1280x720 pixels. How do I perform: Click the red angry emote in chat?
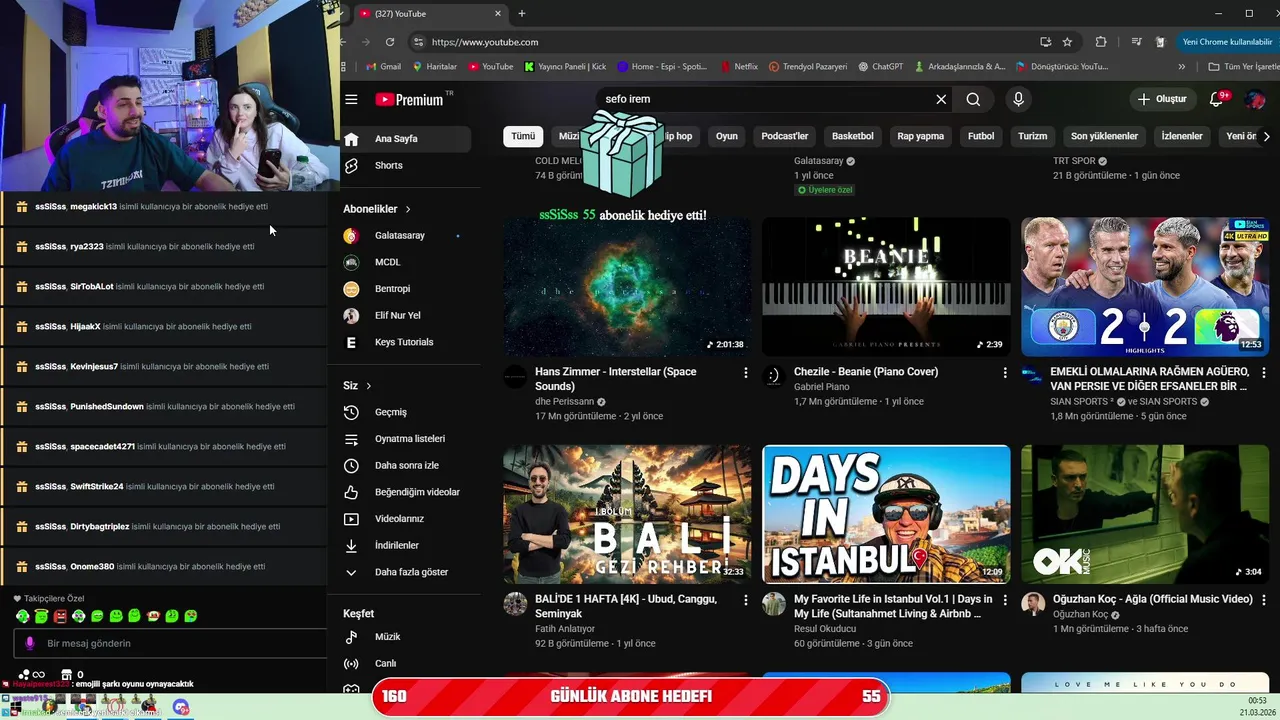tap(60, 616)
